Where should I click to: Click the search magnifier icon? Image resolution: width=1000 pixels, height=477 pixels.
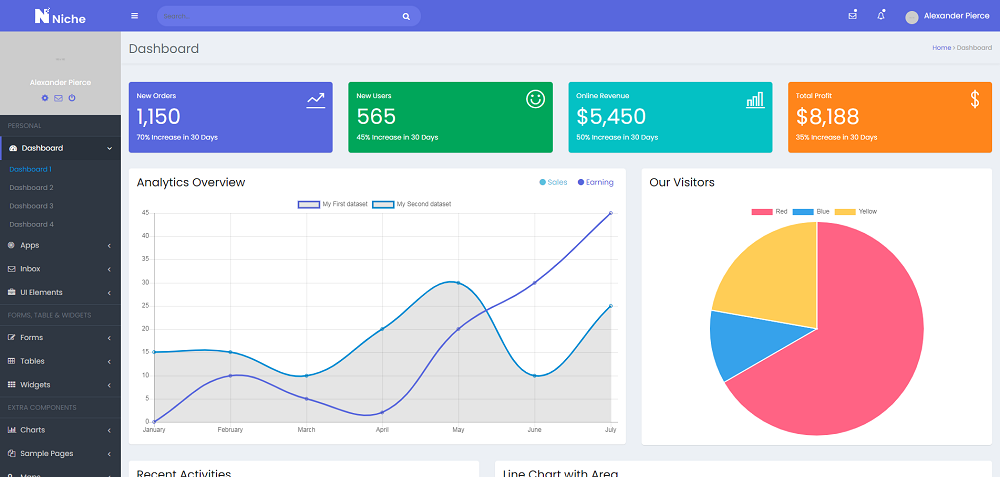coord(406,17)
